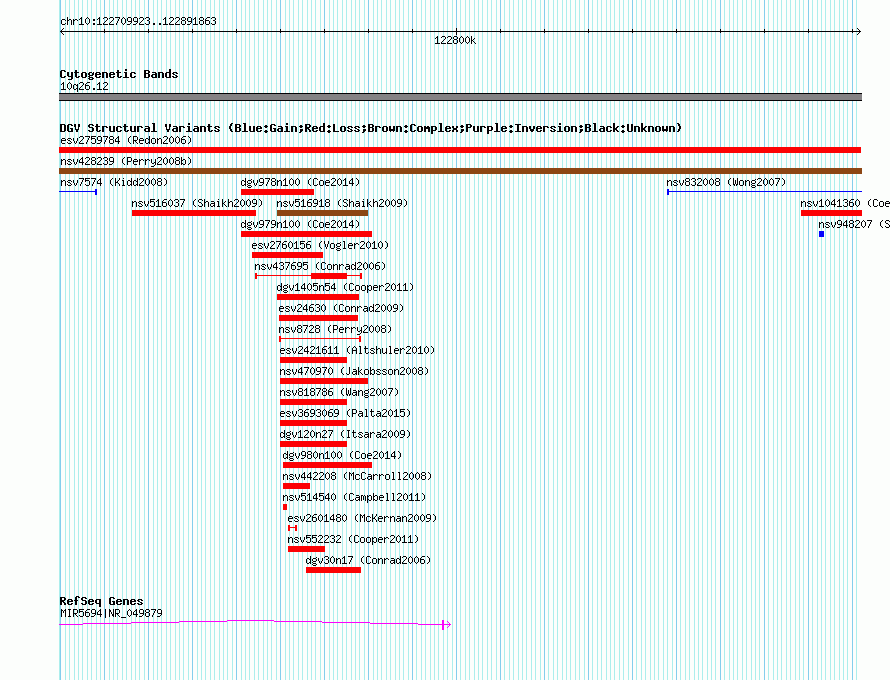
Task: Select esv24630 (Conrad2009) entry
Action: click(x=318, y=318)
